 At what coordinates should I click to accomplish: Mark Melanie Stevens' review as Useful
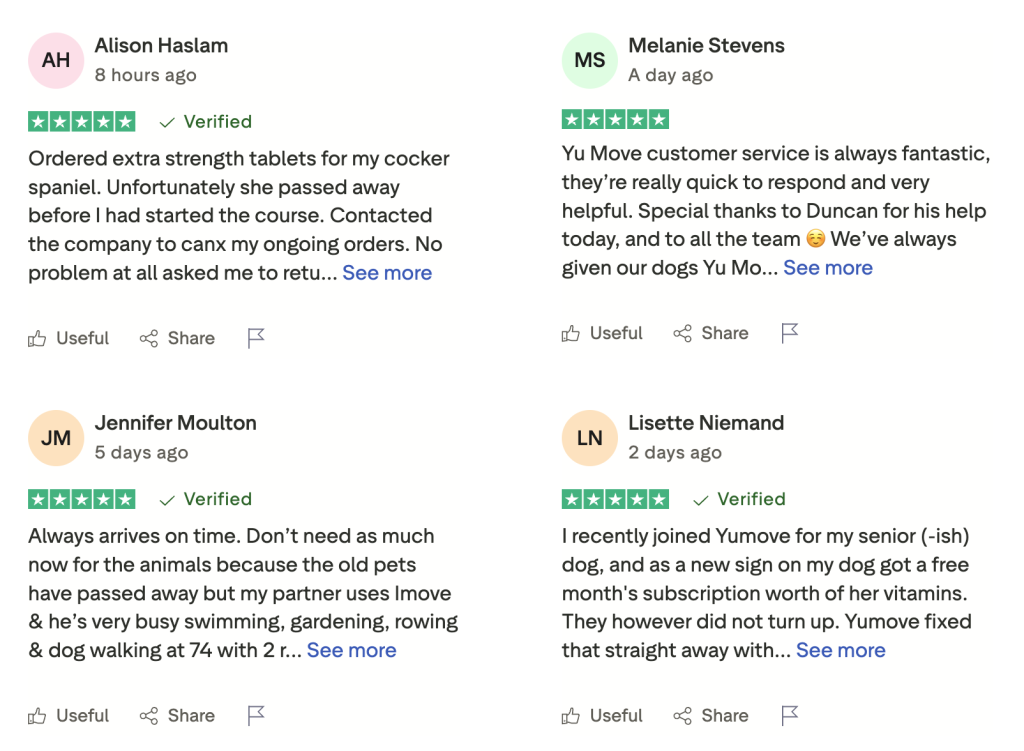point(602,333)
